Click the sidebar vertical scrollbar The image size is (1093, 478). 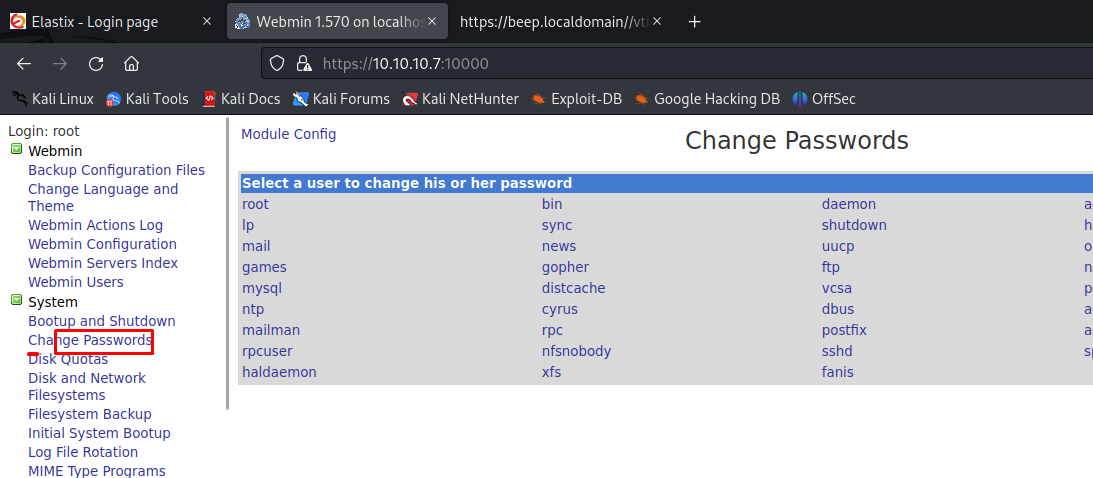click(227, 265)
